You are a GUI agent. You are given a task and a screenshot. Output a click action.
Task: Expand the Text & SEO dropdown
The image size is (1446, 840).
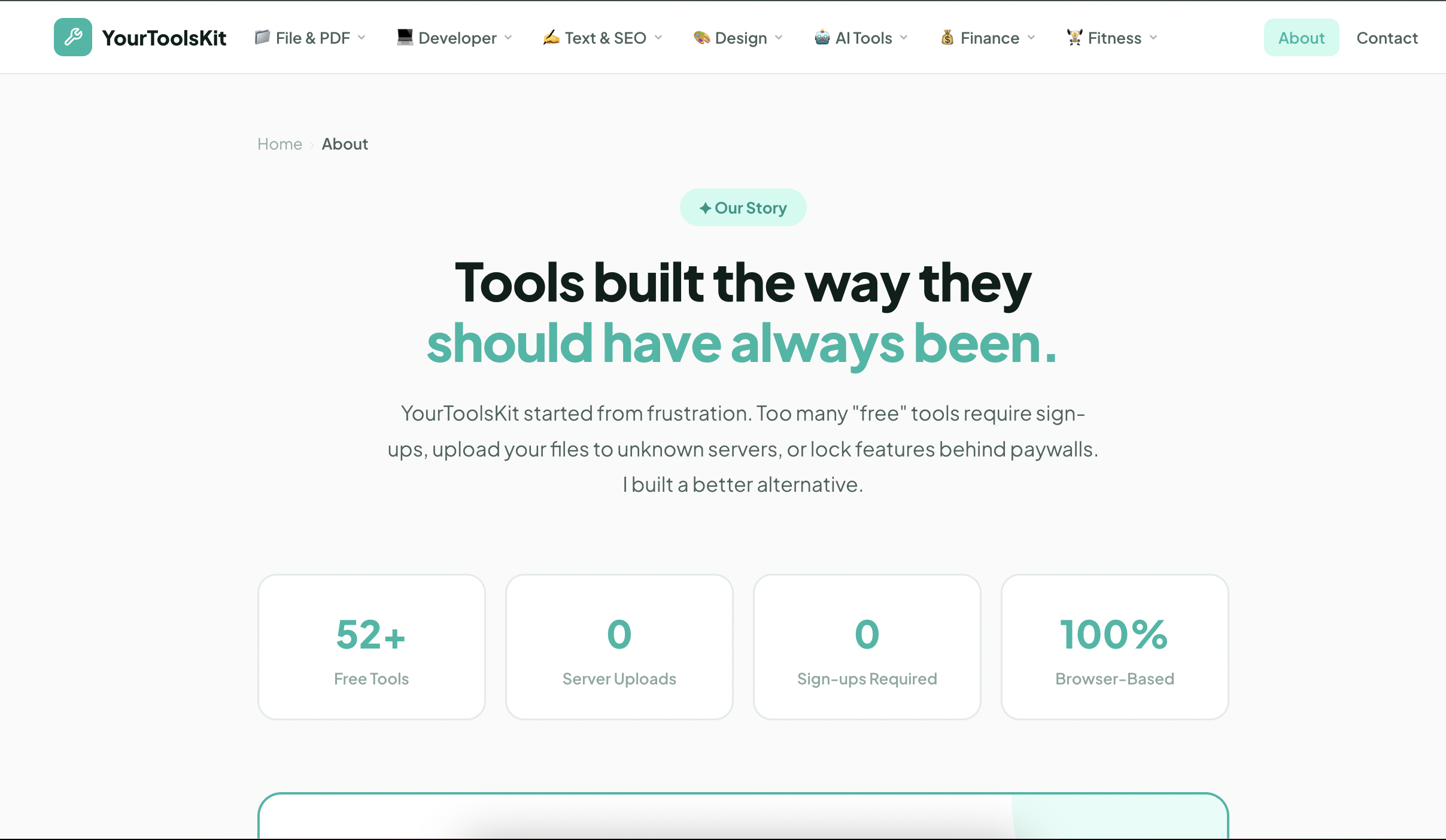coord(659,37)
